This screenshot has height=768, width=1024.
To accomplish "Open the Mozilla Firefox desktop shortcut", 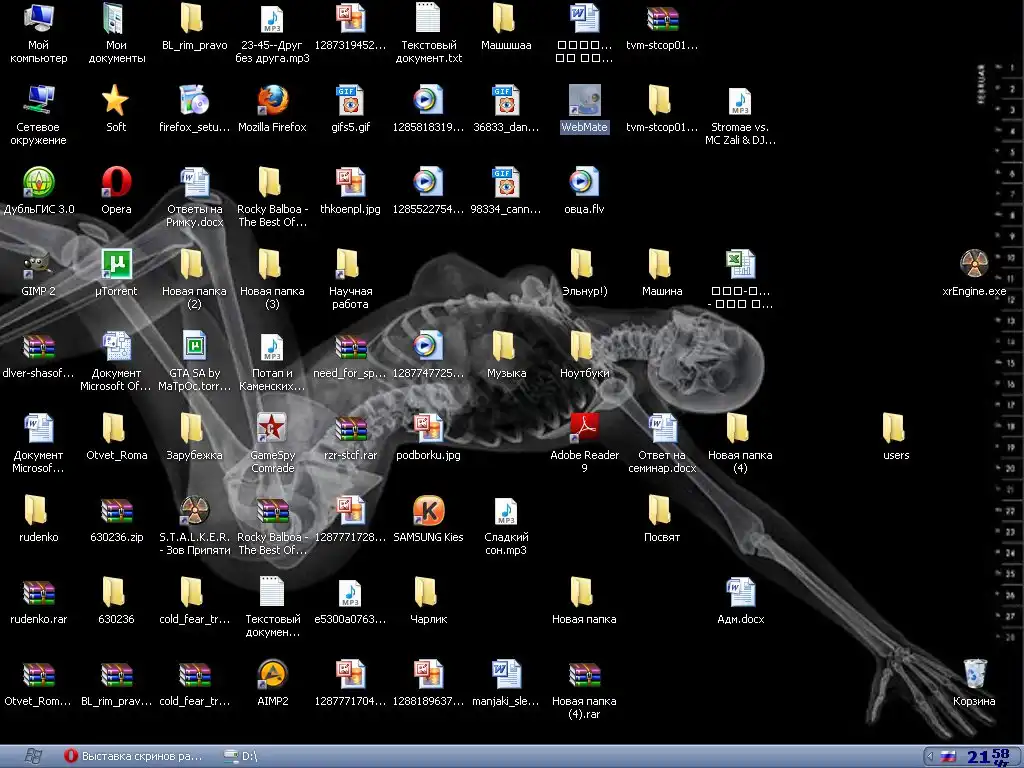I will (x=272, y=101).
